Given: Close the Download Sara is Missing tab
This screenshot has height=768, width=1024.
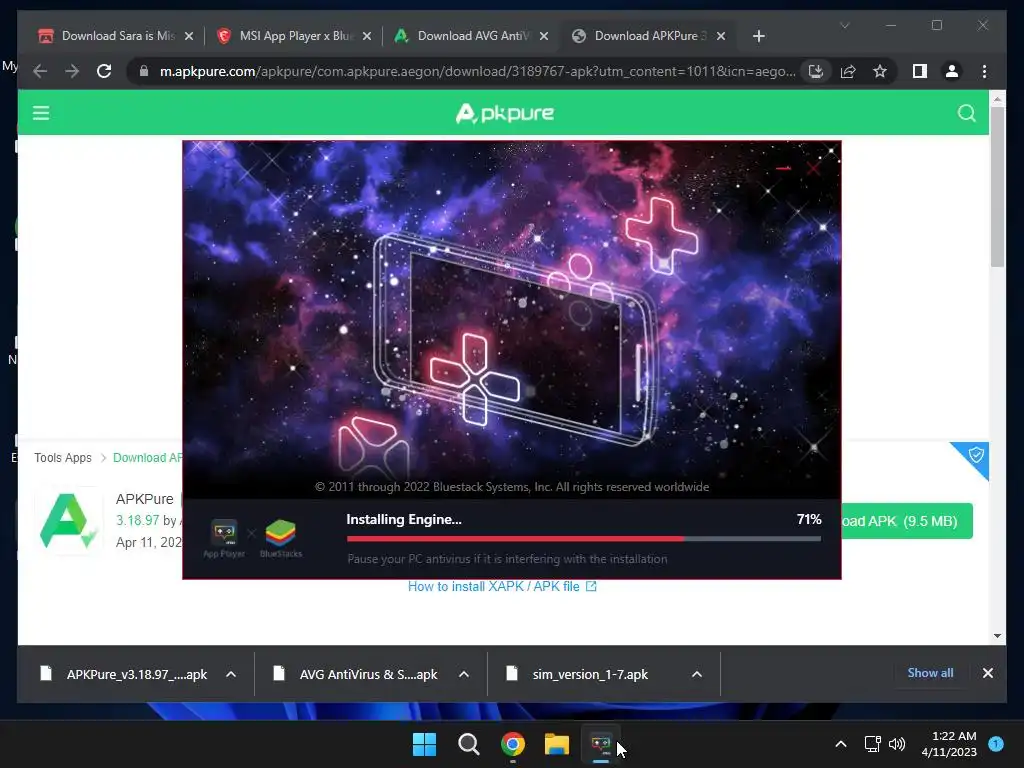Looking at the screenshot, I should (189, 36).
